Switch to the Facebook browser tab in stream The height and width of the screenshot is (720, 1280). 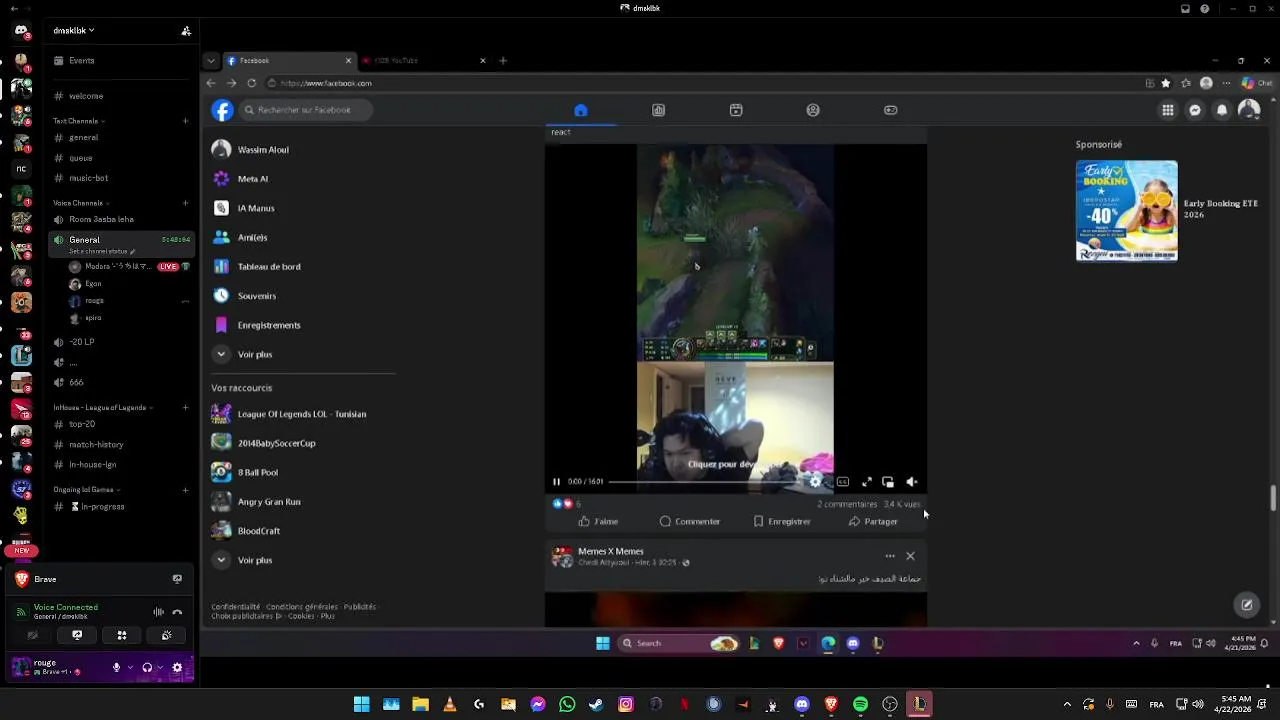(288, 60)
